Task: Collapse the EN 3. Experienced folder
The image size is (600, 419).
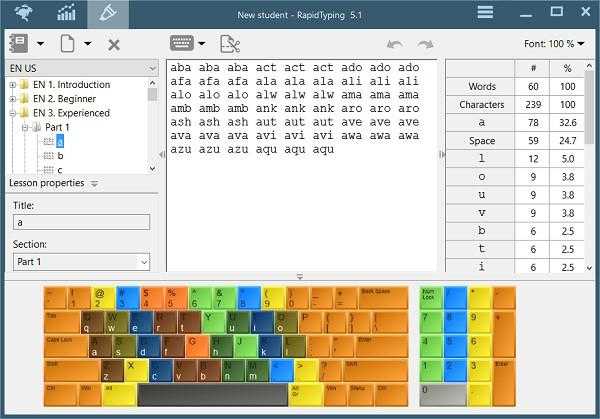Action: tap(13, 113)
